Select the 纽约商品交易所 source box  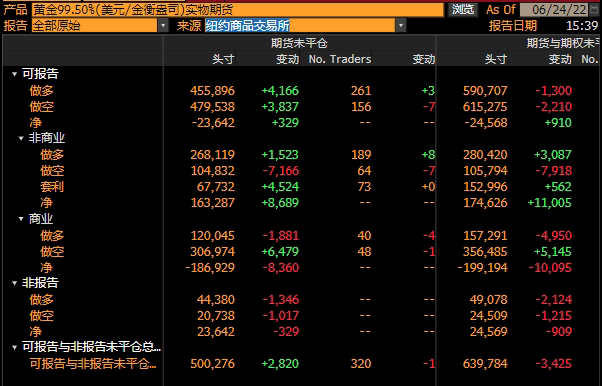[300, 26]
